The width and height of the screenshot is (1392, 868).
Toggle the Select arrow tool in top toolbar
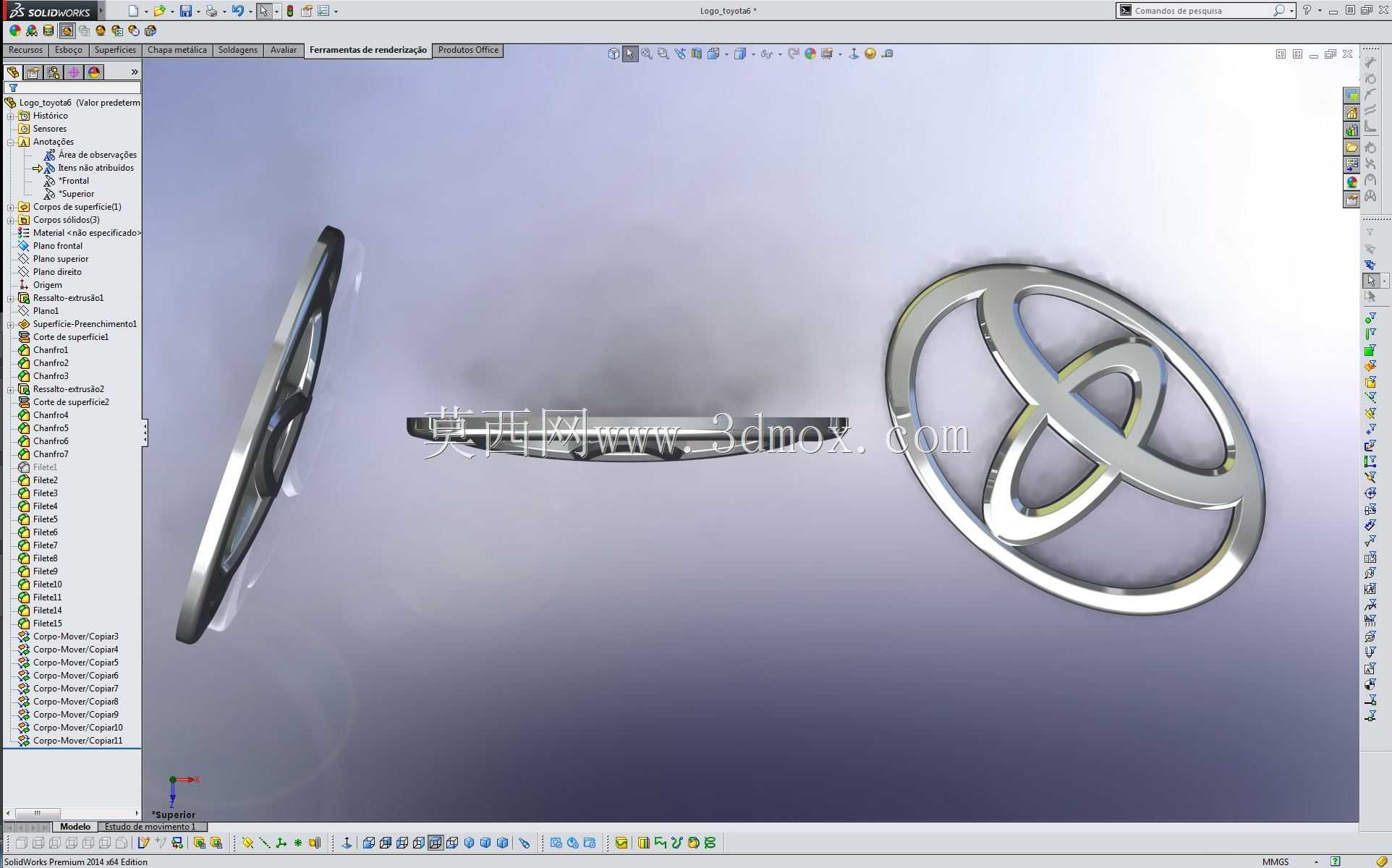[264, 11]
